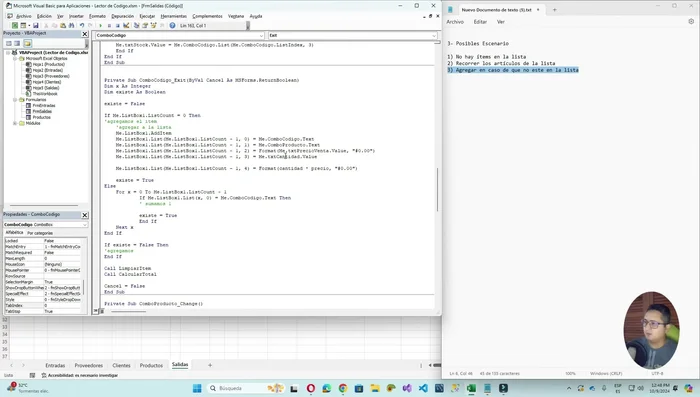Run the macro with the green play icon
The image size is (700, 397).
coord(100,25)
